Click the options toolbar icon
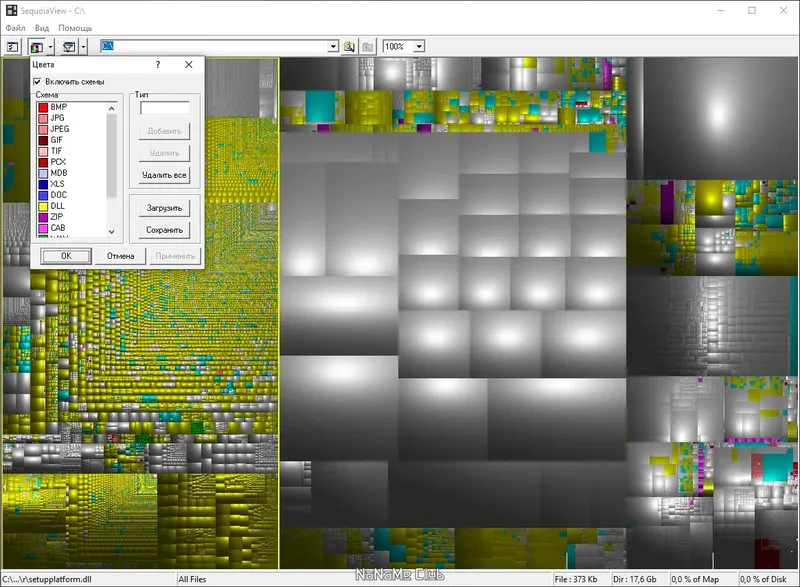800x587 pixels. coord(13,47)
